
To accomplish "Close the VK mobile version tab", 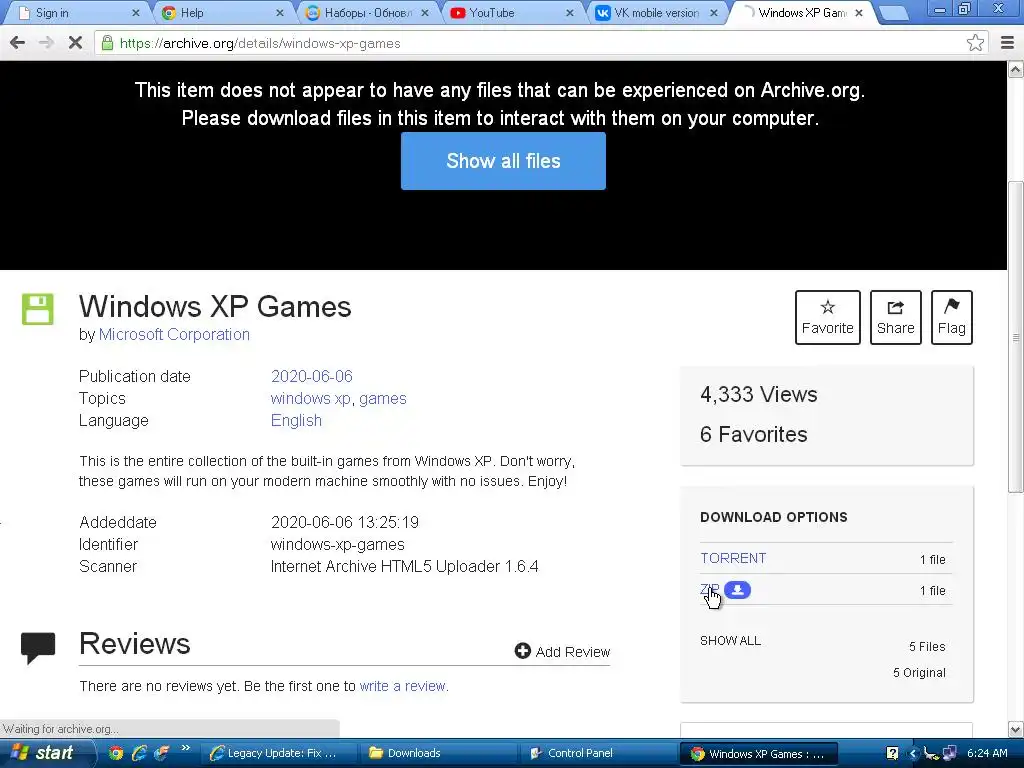I will pos(714,12).
